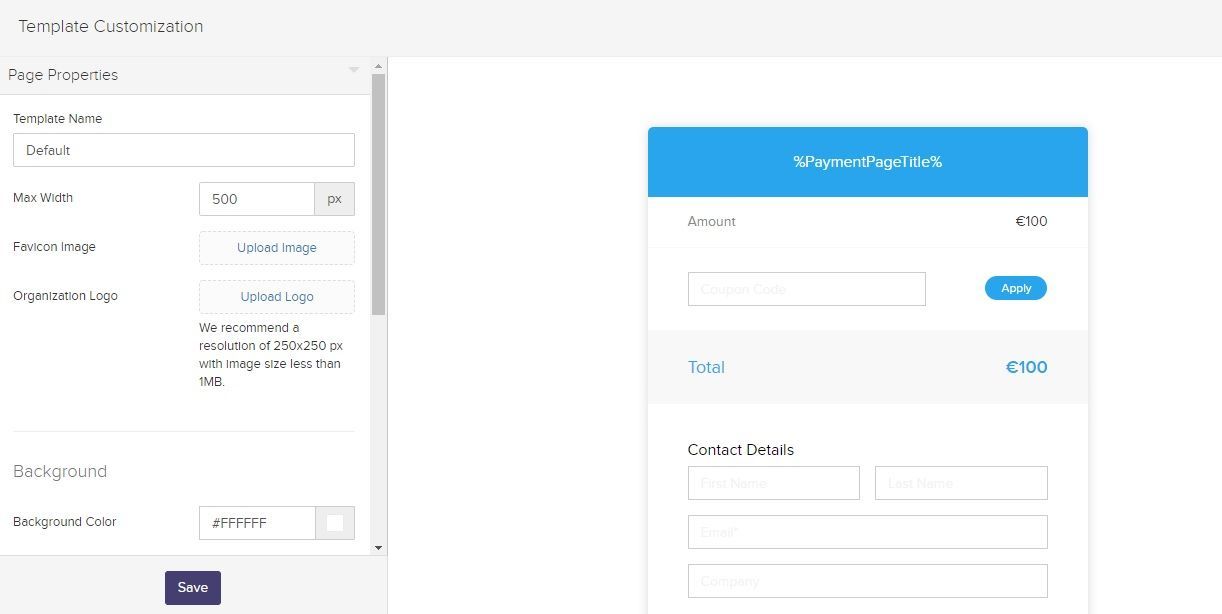Edit the Template Name field
Screen dimensions: 1222x614
pyautogui.click(x=183, y=150)
